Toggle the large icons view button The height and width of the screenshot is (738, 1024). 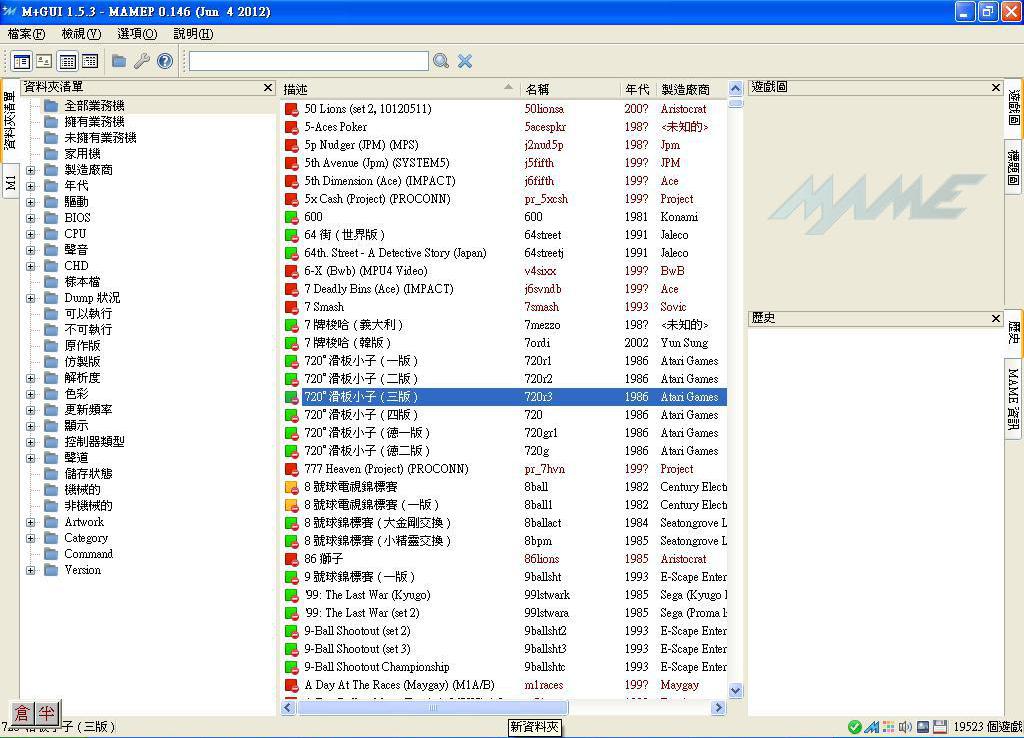point(43,62)
